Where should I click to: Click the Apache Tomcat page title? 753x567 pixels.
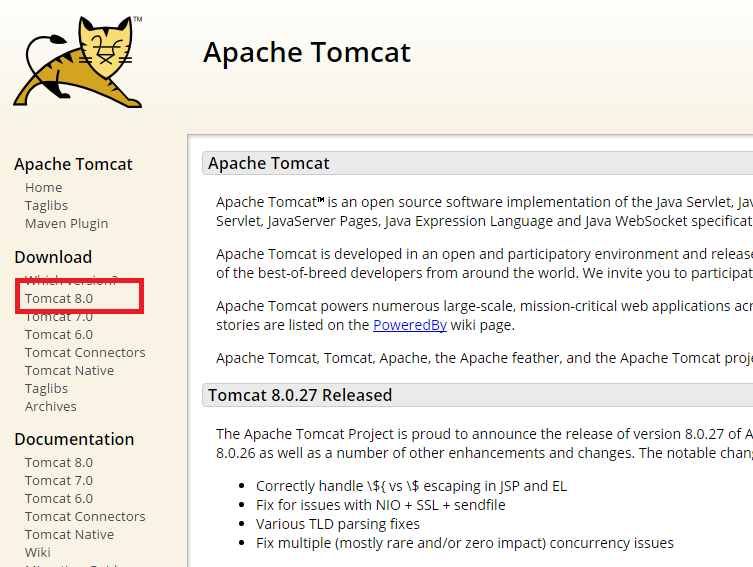[x=307, y=52]
